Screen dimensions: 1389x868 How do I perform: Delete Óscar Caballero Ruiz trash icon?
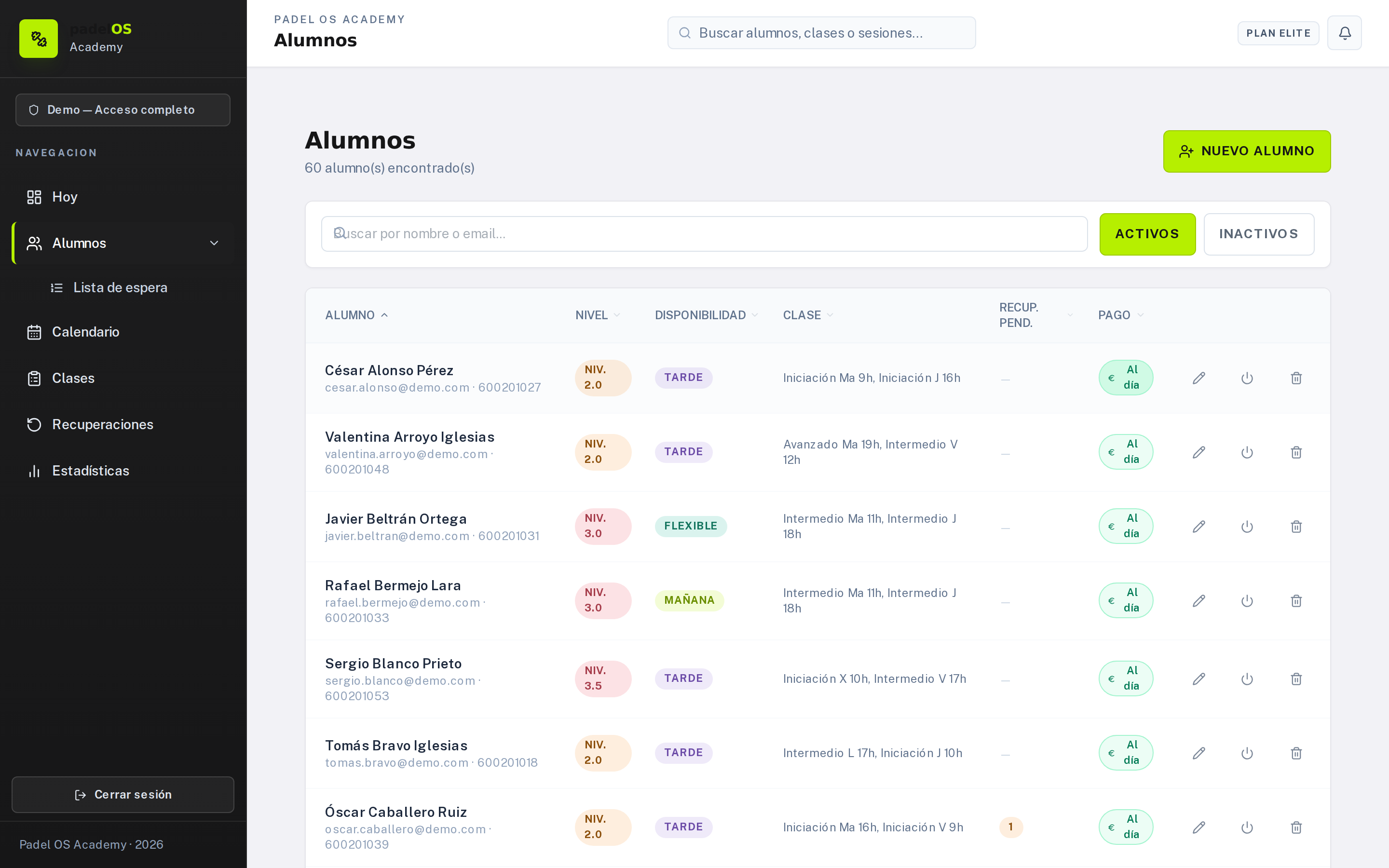[x=1296, y=827]
